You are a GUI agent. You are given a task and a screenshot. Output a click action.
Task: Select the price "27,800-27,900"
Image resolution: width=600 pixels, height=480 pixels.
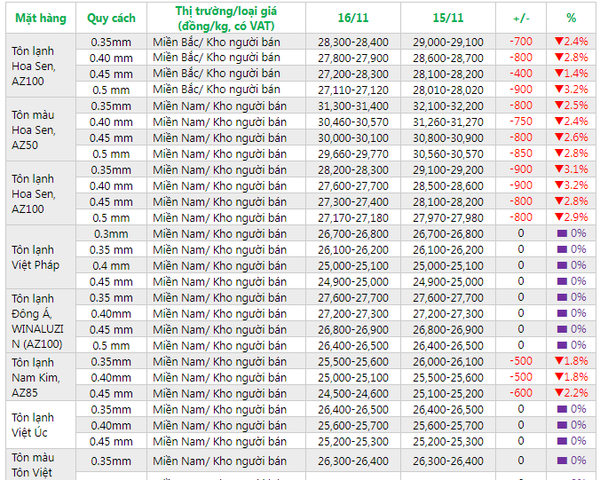coord(353,58)
